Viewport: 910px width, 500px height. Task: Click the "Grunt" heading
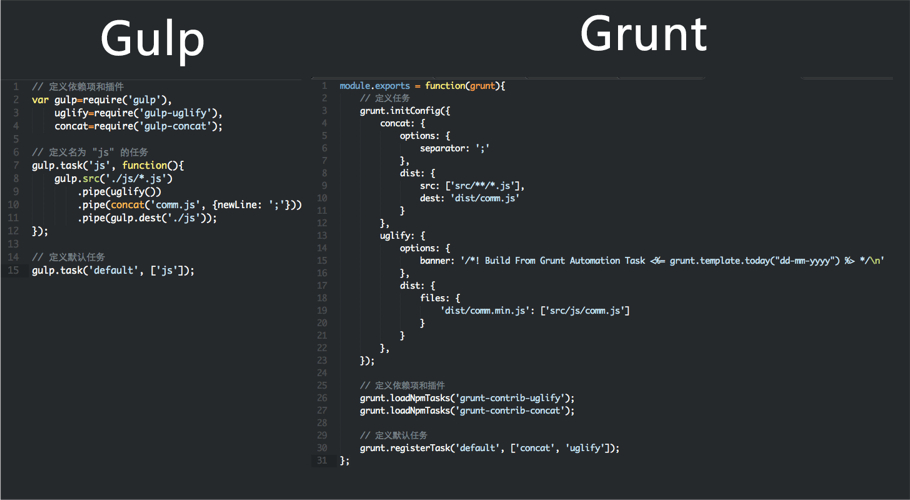[644, 34]
